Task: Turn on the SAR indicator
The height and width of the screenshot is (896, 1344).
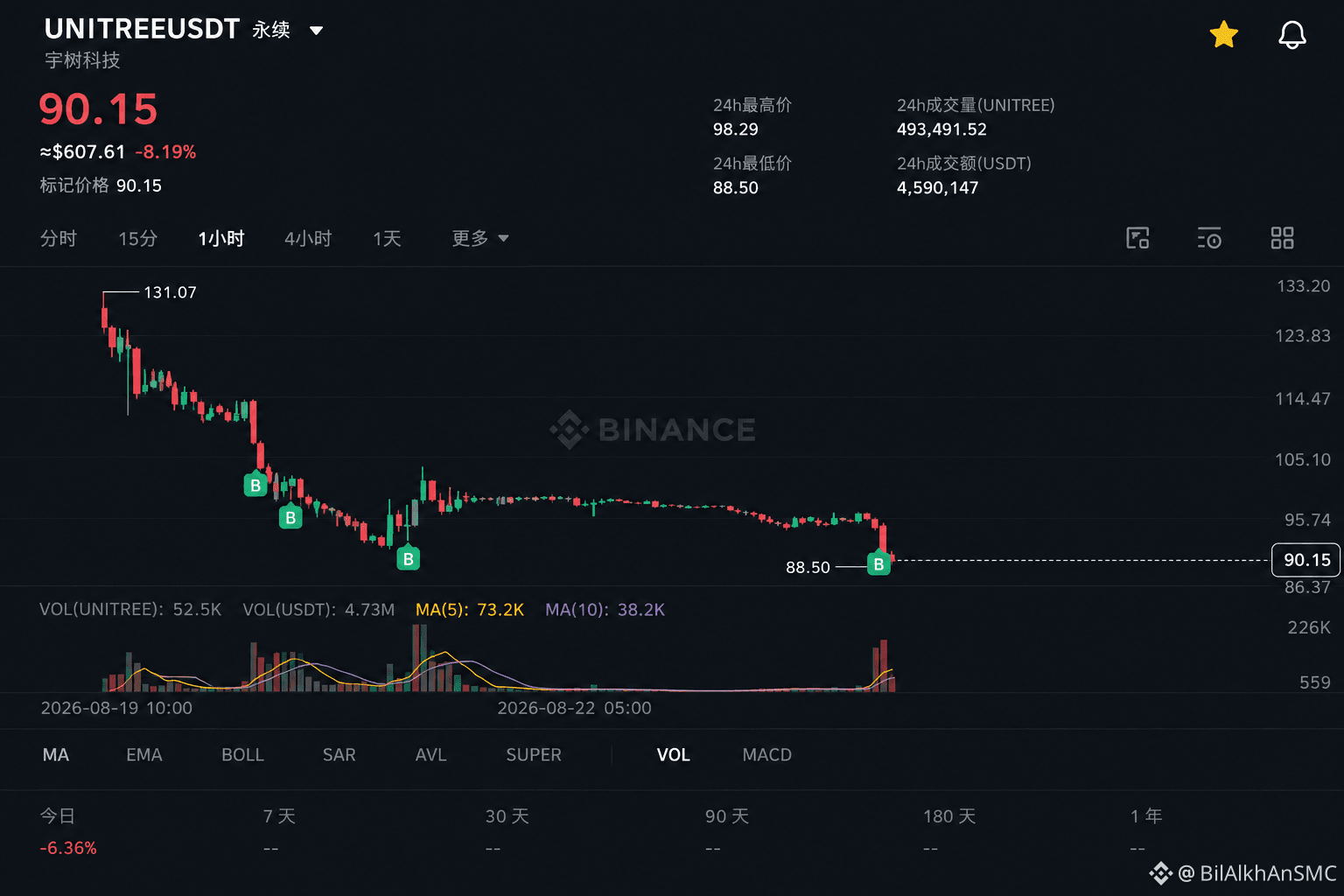Action: coord(339,754)
